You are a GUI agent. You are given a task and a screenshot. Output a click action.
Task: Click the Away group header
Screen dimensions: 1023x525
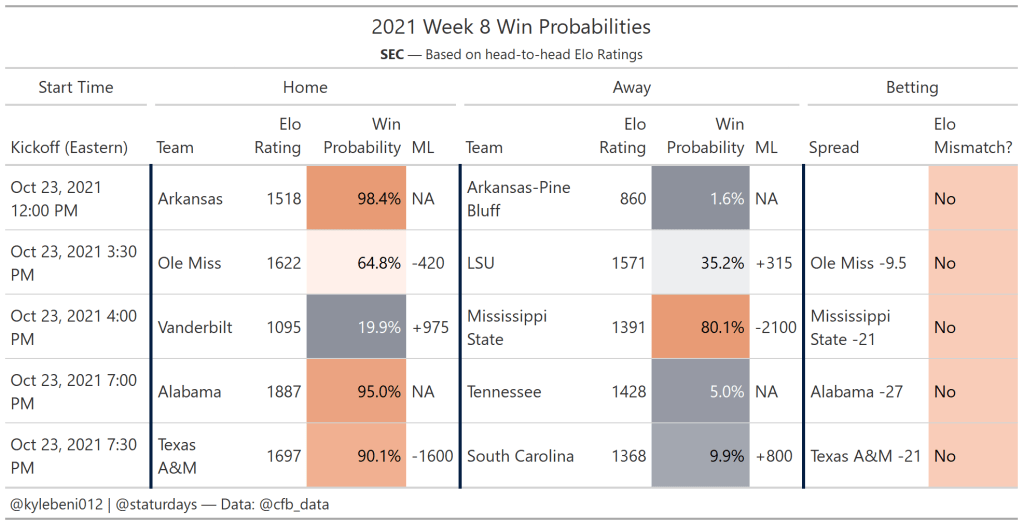(631, 87)
